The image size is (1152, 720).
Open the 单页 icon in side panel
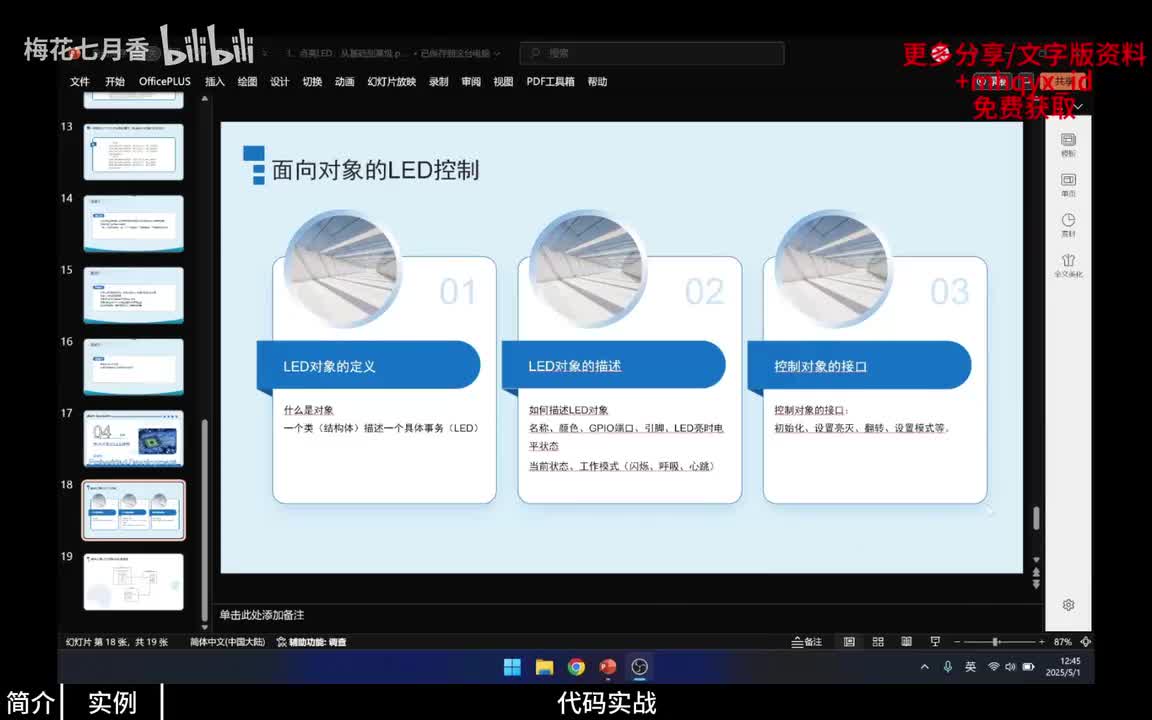pyautogui.click(x=1068, y=184)
